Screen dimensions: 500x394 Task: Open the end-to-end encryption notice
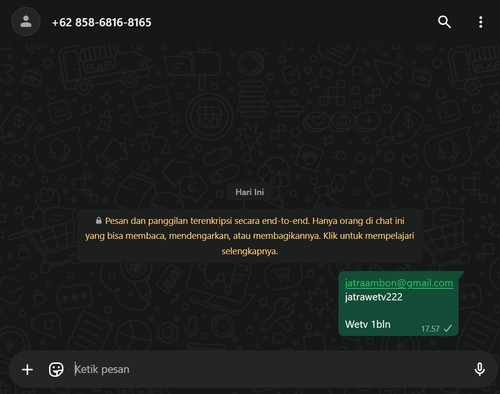250,236
